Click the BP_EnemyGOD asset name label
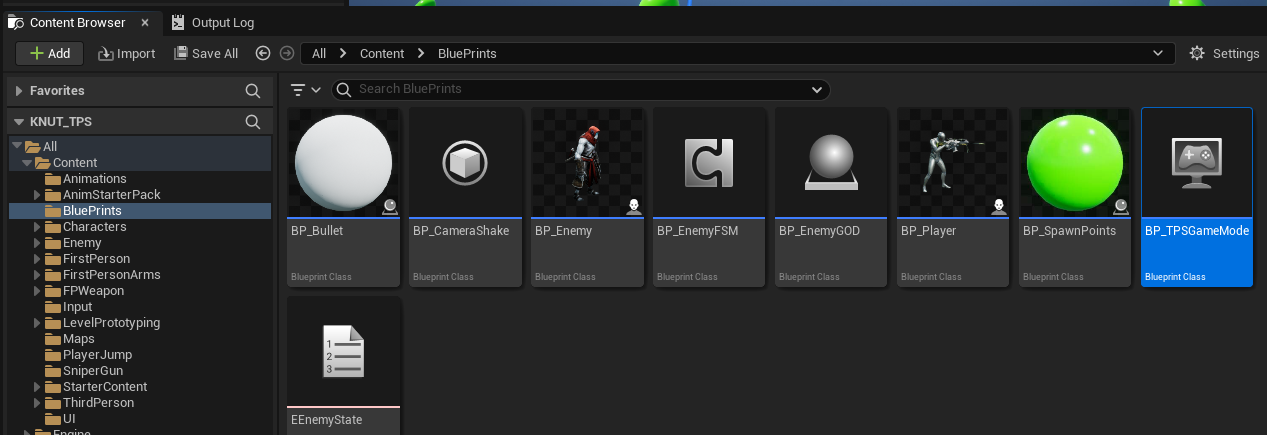 point(819,231)
